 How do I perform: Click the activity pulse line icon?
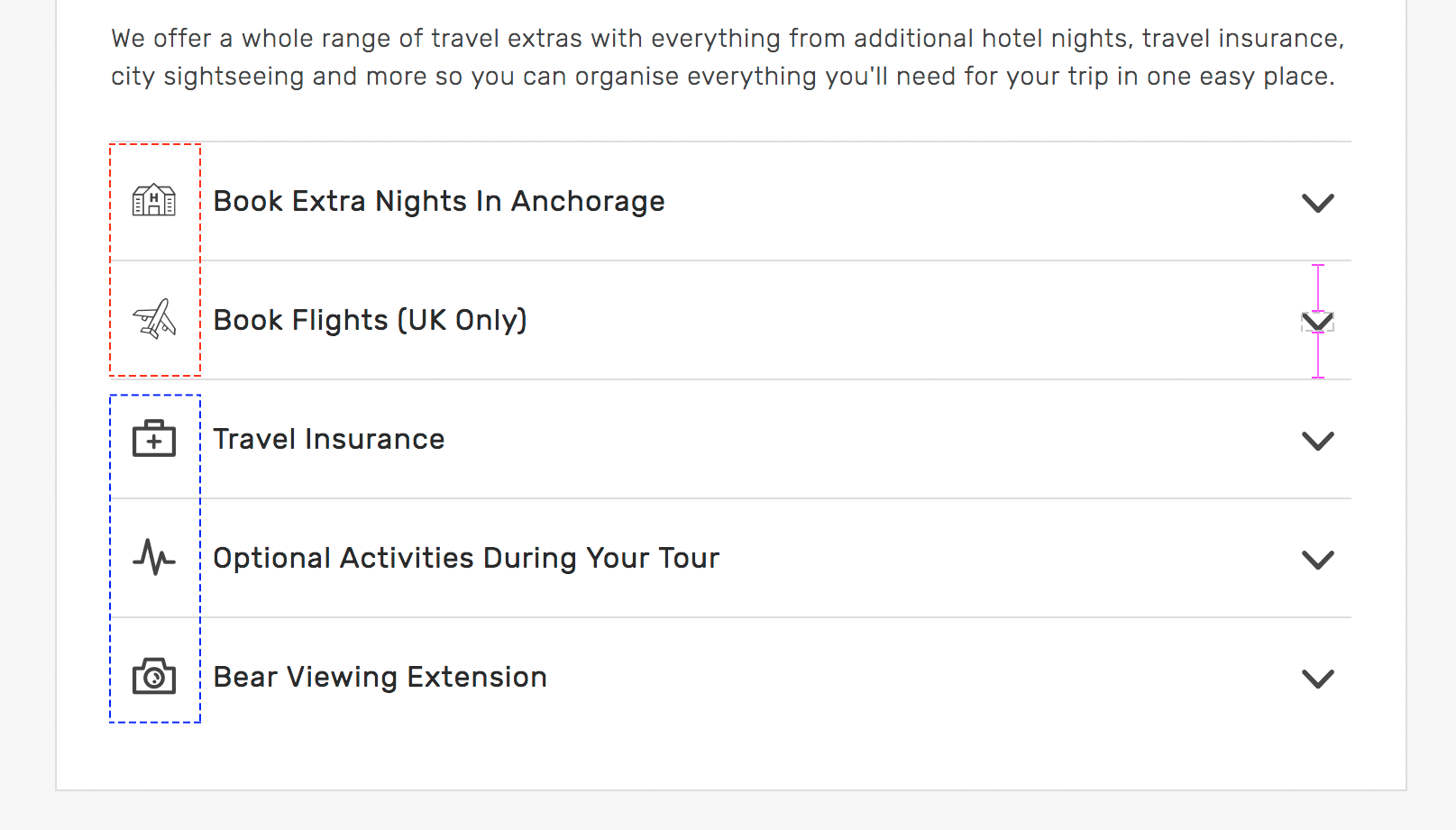pyautogui.click(x=154, y=557)
